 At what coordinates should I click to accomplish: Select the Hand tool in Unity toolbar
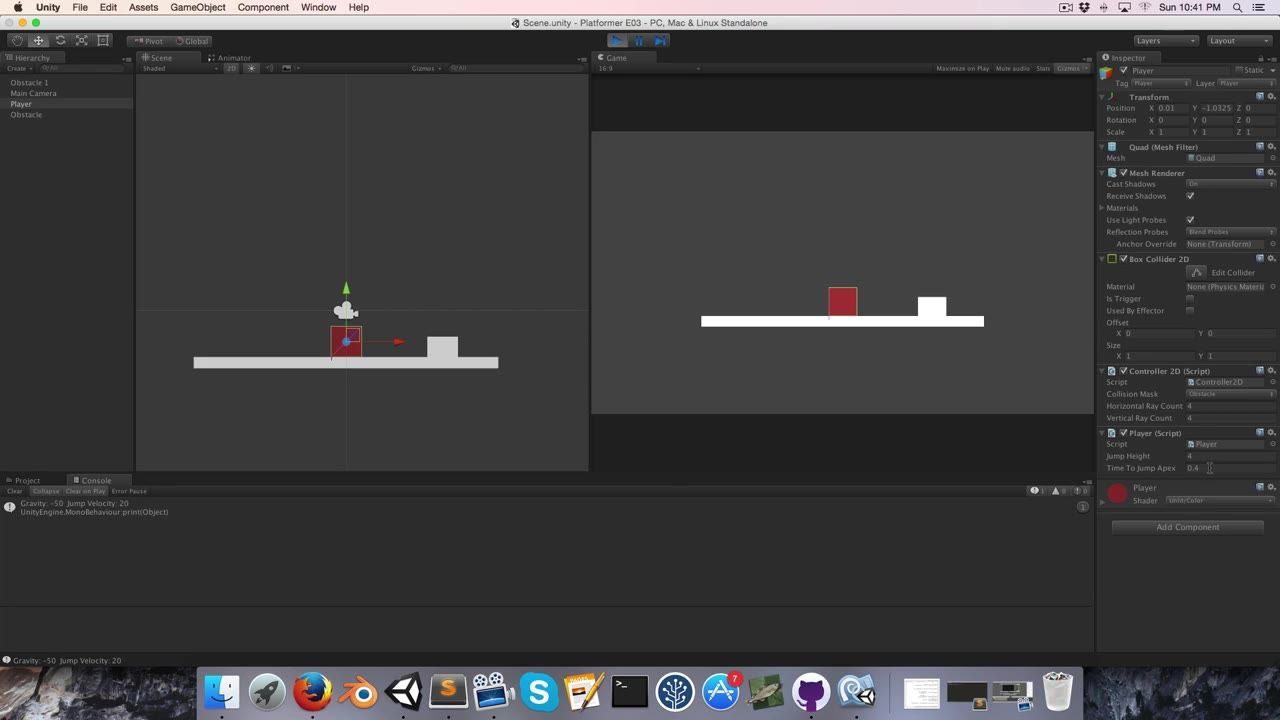pyautogui.click(x=17, y=41)
